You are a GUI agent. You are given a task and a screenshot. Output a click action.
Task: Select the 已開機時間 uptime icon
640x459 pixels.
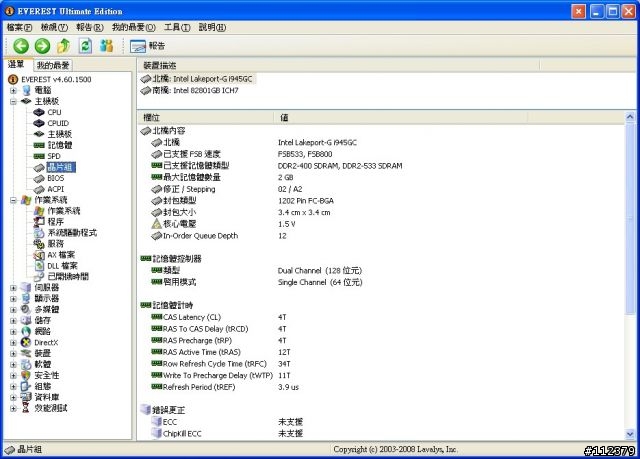[39, 277]
